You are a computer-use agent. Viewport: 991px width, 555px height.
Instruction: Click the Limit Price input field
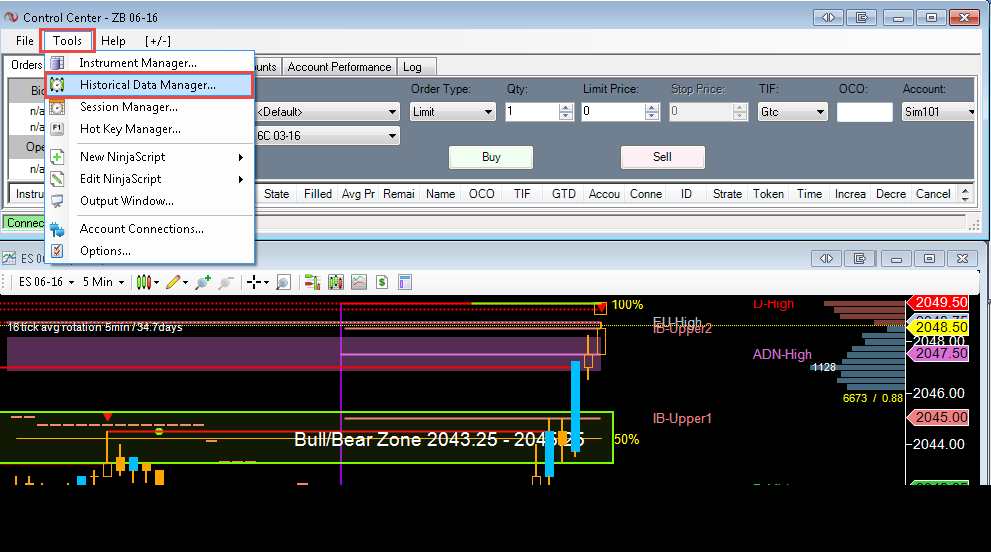(613, 112)
